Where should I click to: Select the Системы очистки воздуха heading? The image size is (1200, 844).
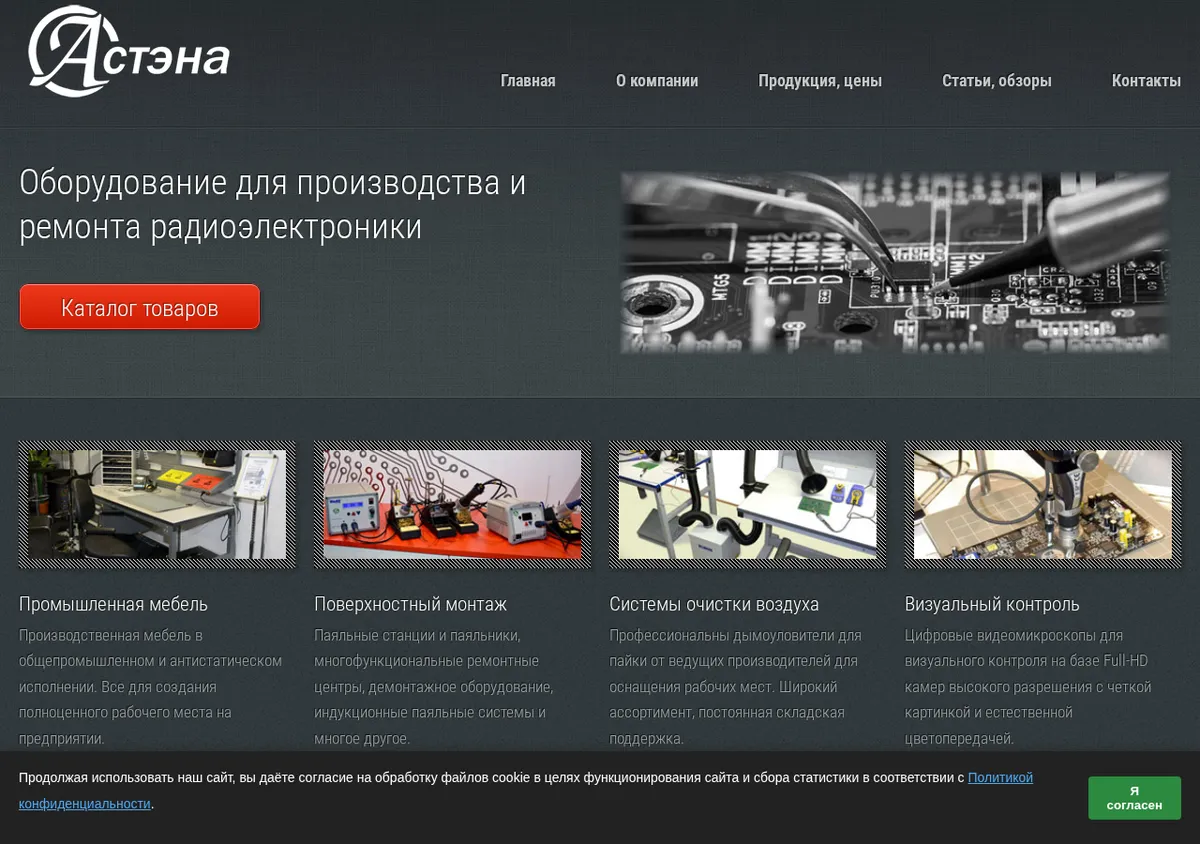(714, 604)
